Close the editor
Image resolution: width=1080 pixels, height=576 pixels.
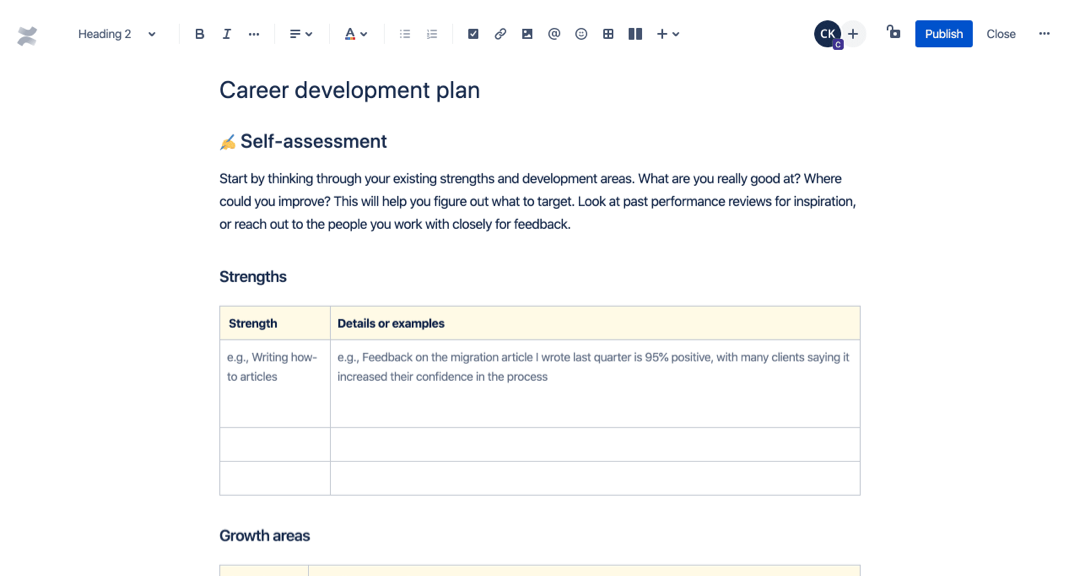pos(1000,33)
